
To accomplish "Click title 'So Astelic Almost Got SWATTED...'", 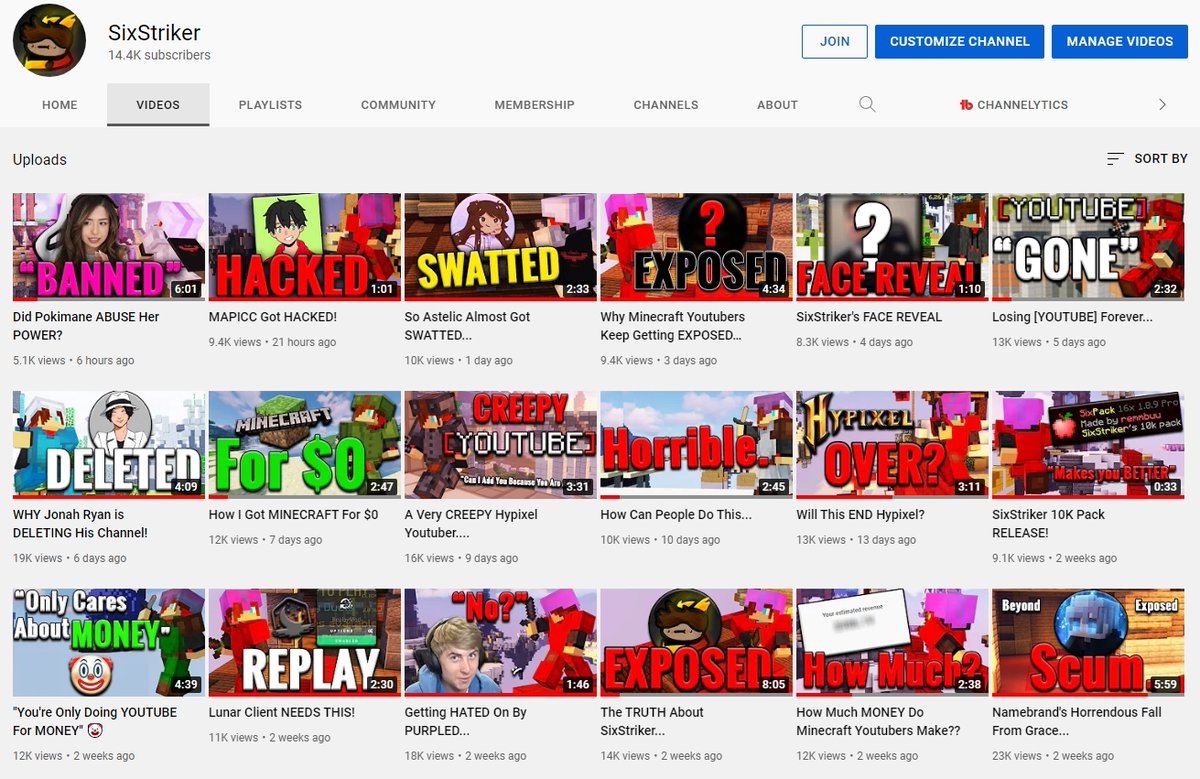I will [x=468, y=326].
